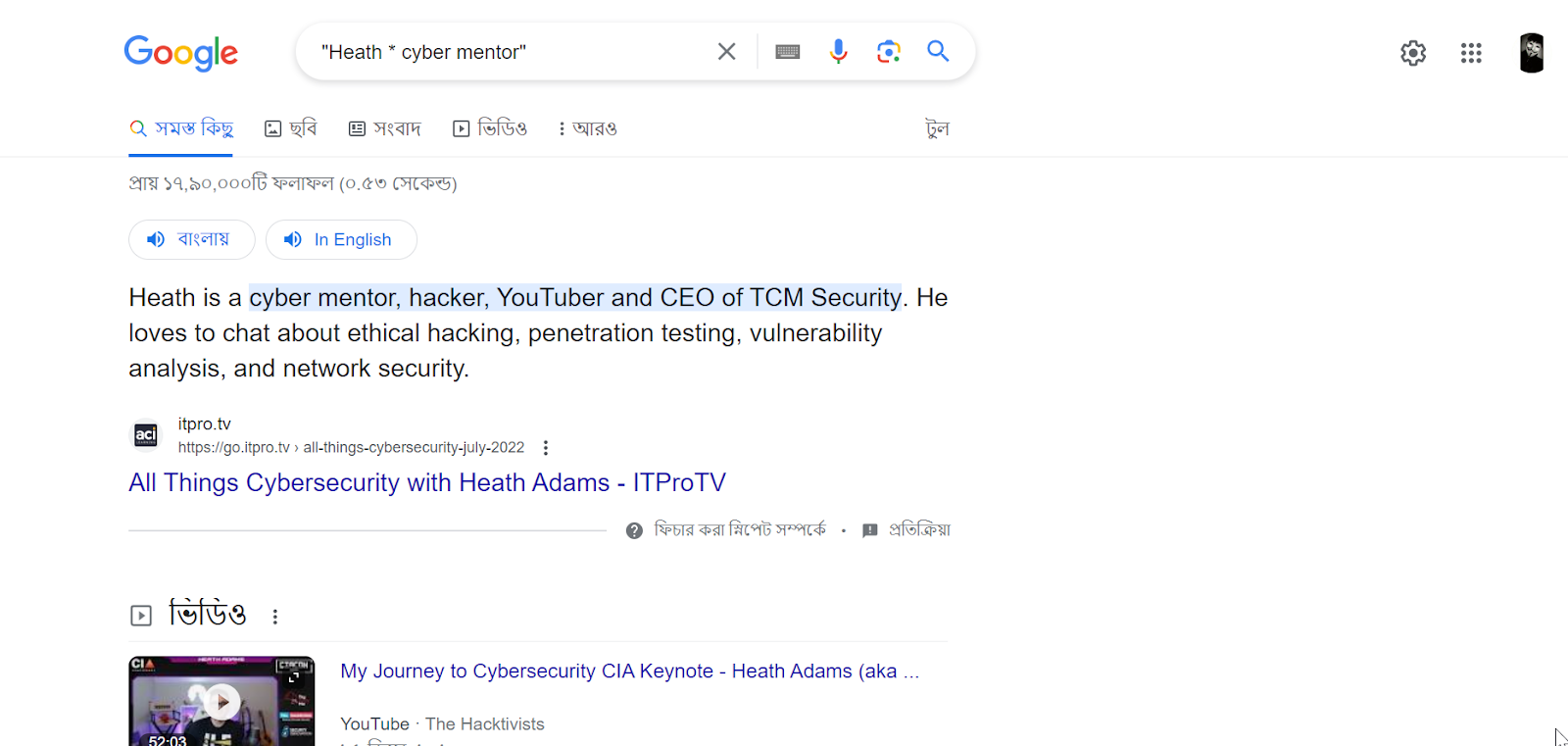
Task: Open quick settings gear icon
Action: click(1413, 53)
